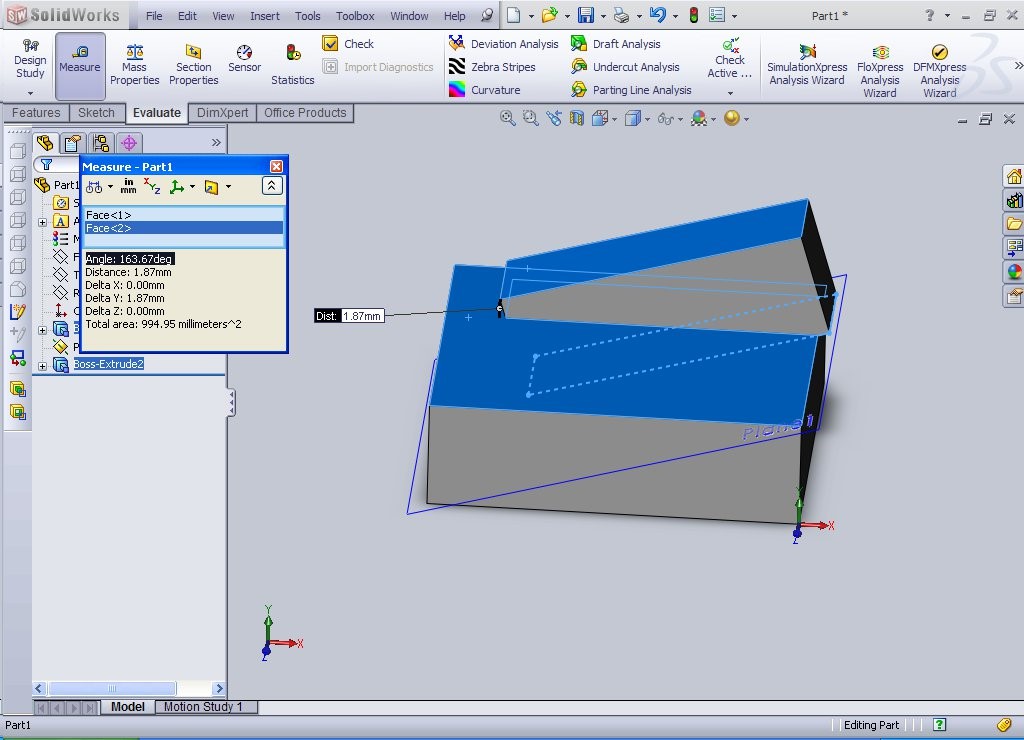Click the Apply Scene sphere icon
This screenshot has width=1024, height=740.
coord(732,118)
